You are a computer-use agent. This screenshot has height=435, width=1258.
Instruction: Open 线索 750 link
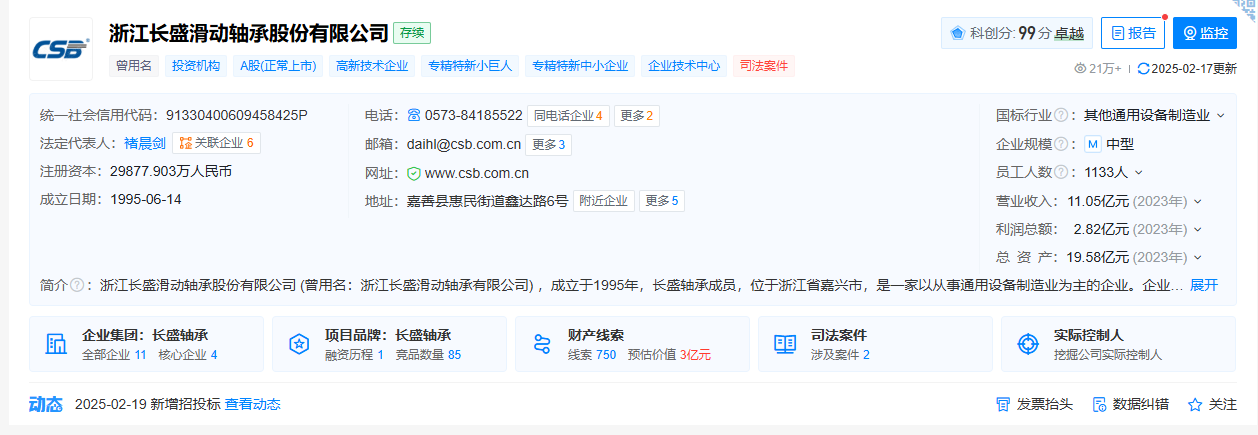[x=592, y=354]
